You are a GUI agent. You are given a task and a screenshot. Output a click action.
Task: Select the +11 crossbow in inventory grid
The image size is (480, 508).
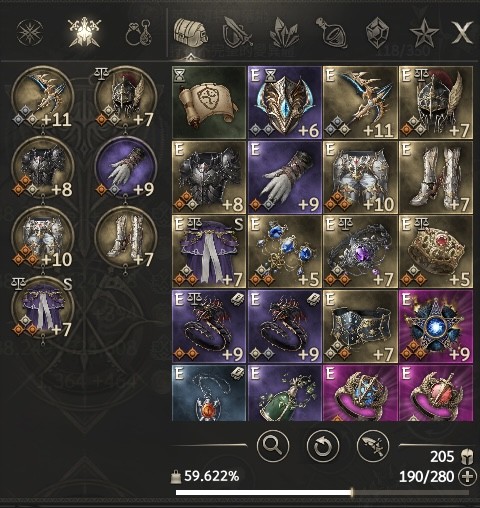(x=360, y=102)
